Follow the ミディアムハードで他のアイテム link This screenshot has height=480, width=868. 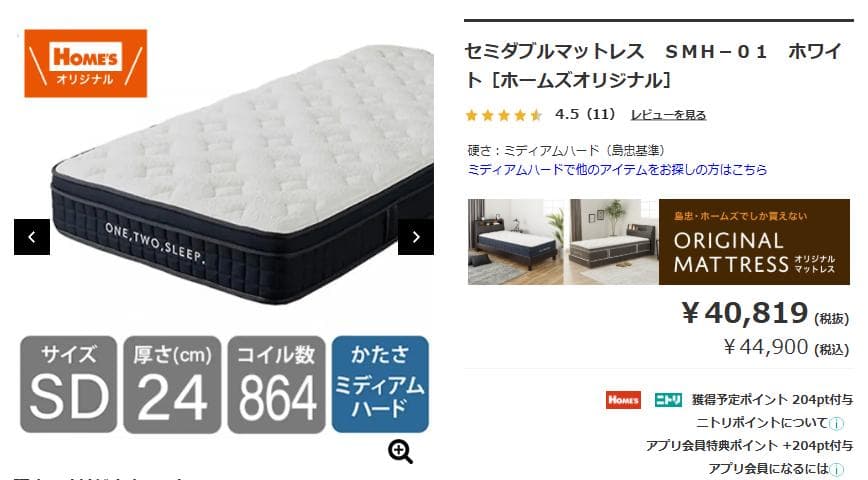(x=617, y=169)
